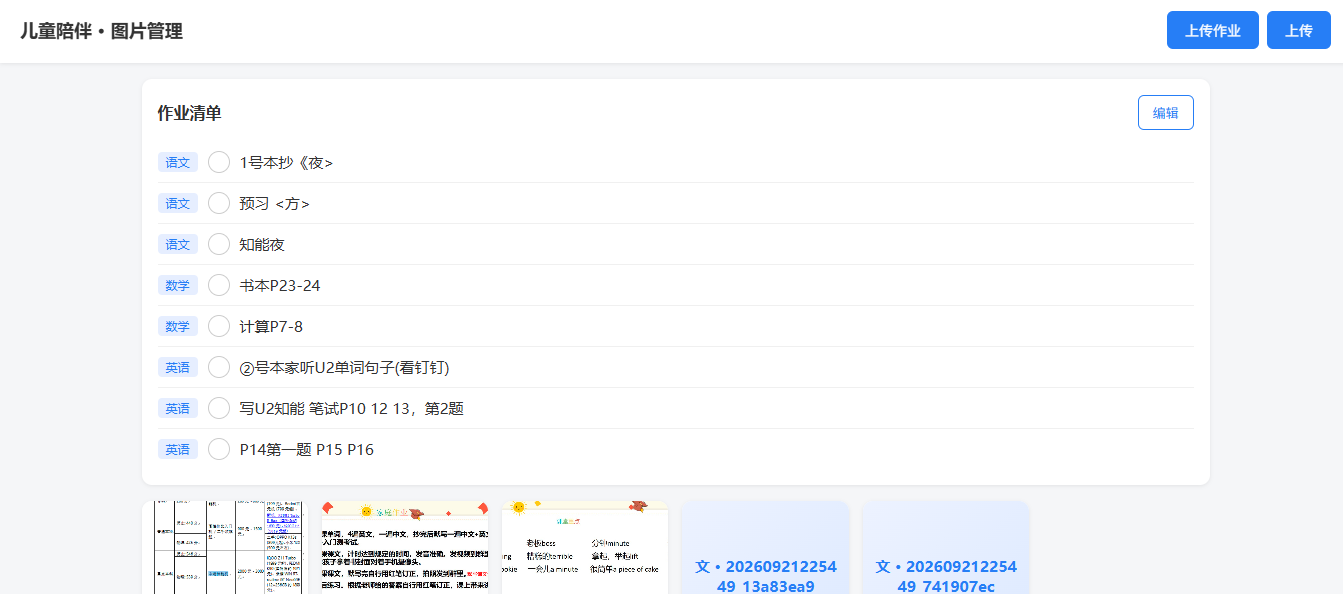Screen dimensions: 1343x594
Task: Click the 知能夜 task text
Action: click(x=263, y=245)
